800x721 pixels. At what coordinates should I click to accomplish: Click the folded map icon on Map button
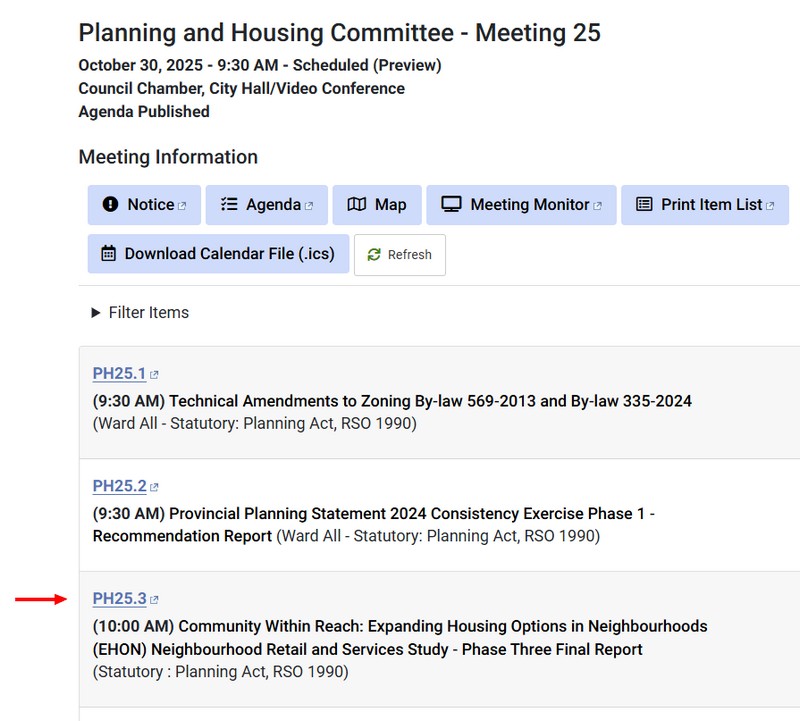pos(357,205)
